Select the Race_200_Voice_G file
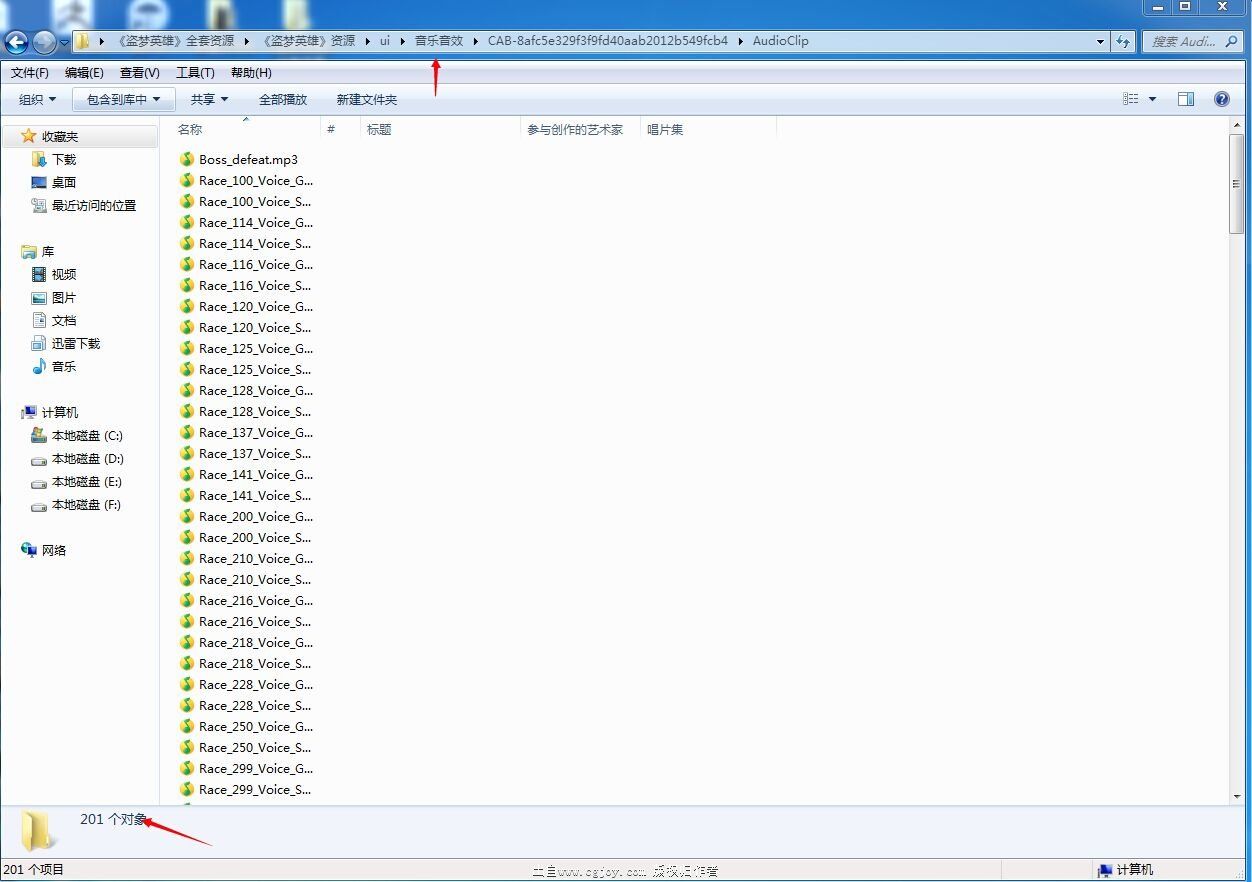 (x=256, y=516)
